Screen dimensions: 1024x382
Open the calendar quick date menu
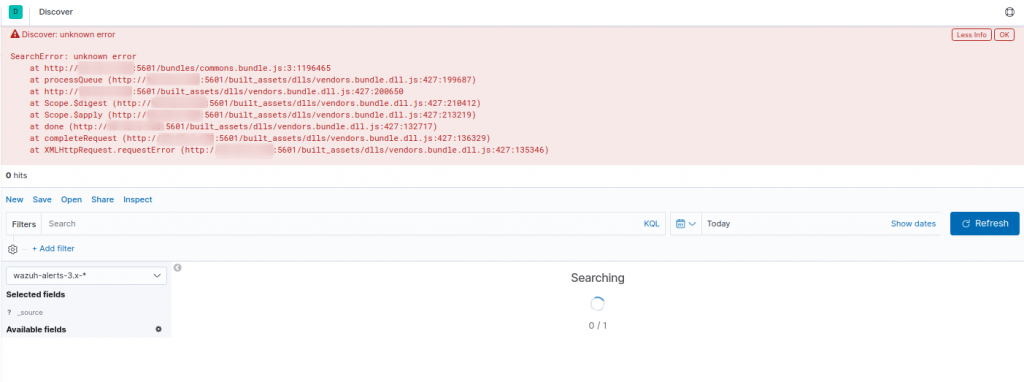pos(686,223)
